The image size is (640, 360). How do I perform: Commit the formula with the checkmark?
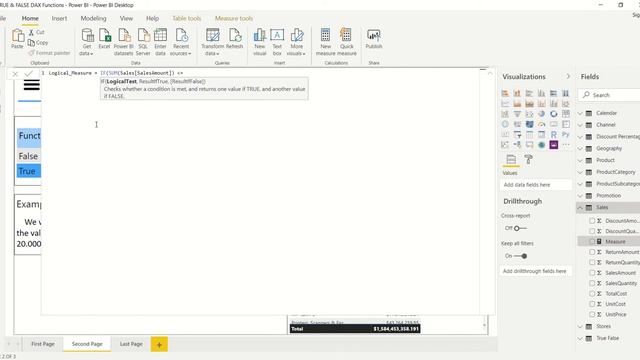click(29, 73)
